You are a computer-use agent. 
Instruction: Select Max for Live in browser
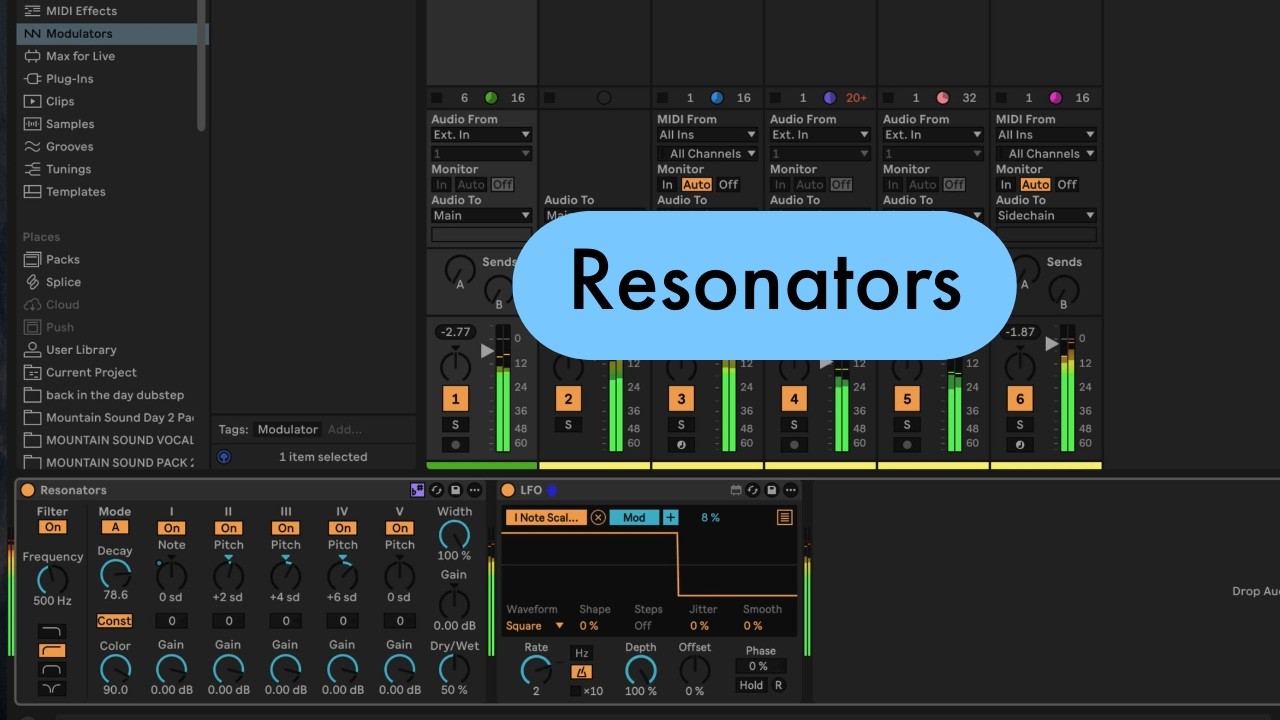click(x=80, y=56)
